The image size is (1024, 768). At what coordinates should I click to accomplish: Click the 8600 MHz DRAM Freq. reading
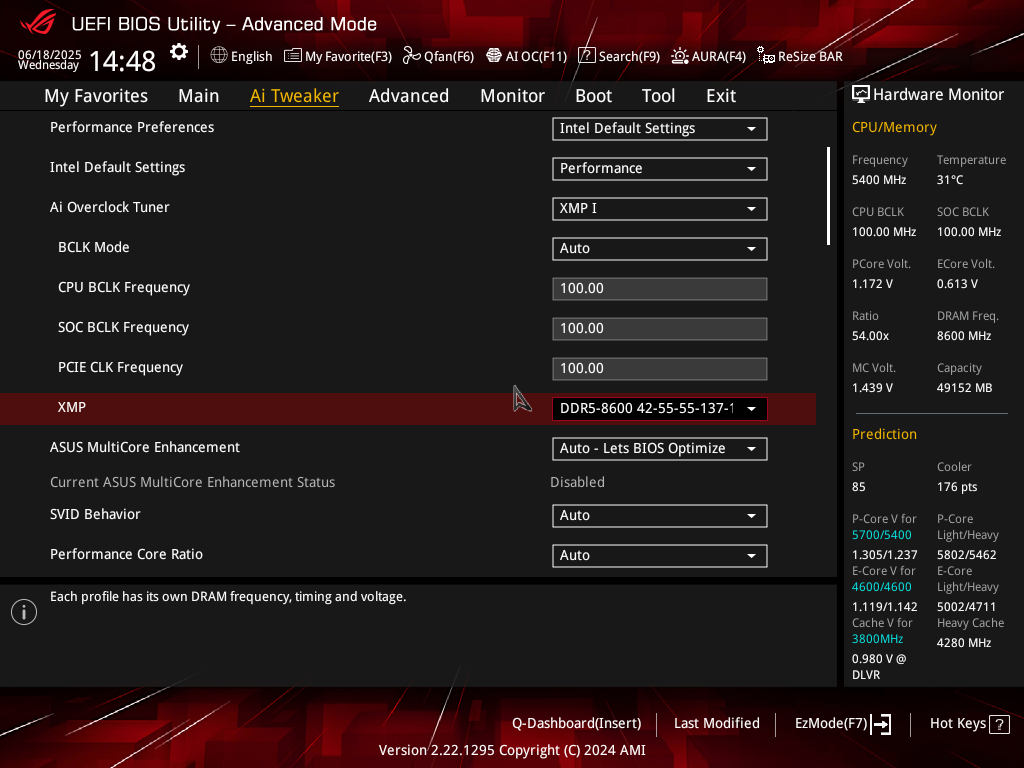click(x=964, y=336)
